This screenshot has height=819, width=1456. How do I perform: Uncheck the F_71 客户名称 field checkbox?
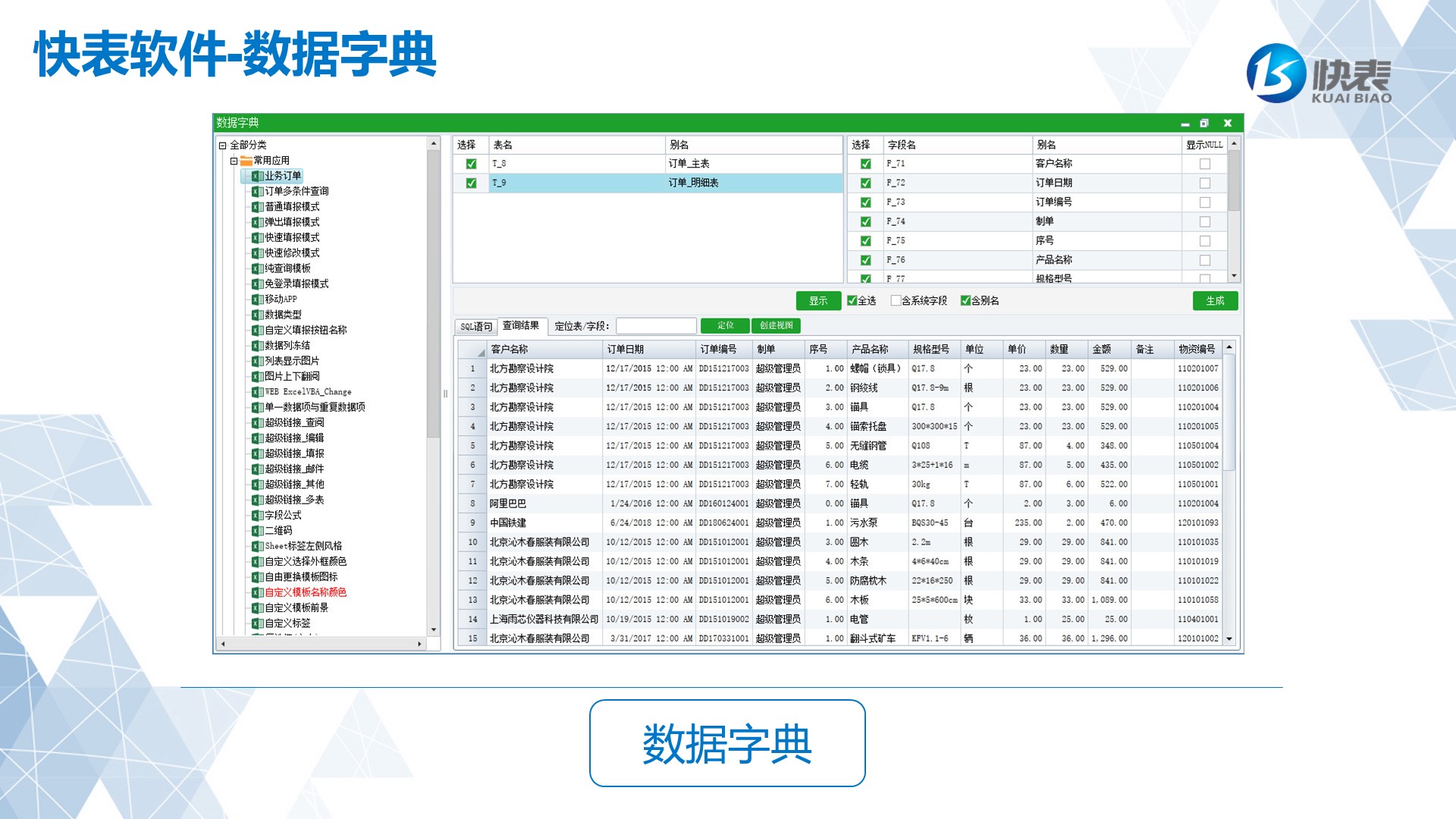[x=865, y=164]
